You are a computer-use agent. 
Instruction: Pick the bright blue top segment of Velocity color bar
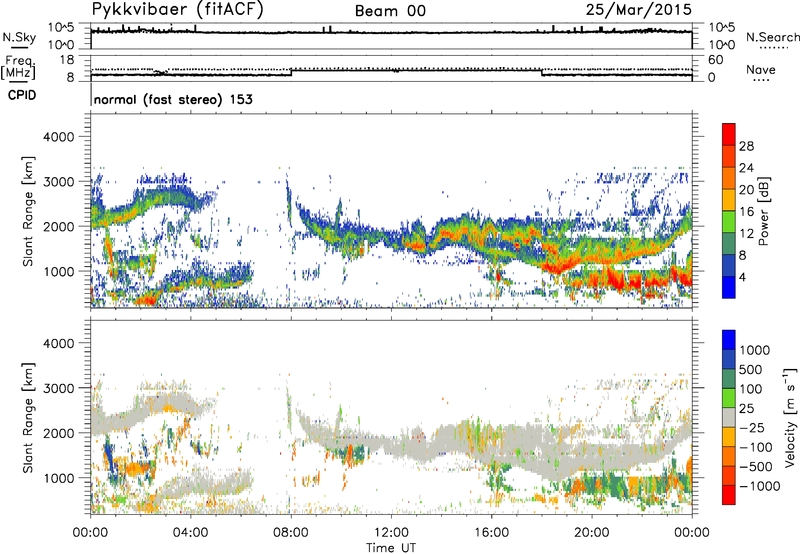pos(729,340)
